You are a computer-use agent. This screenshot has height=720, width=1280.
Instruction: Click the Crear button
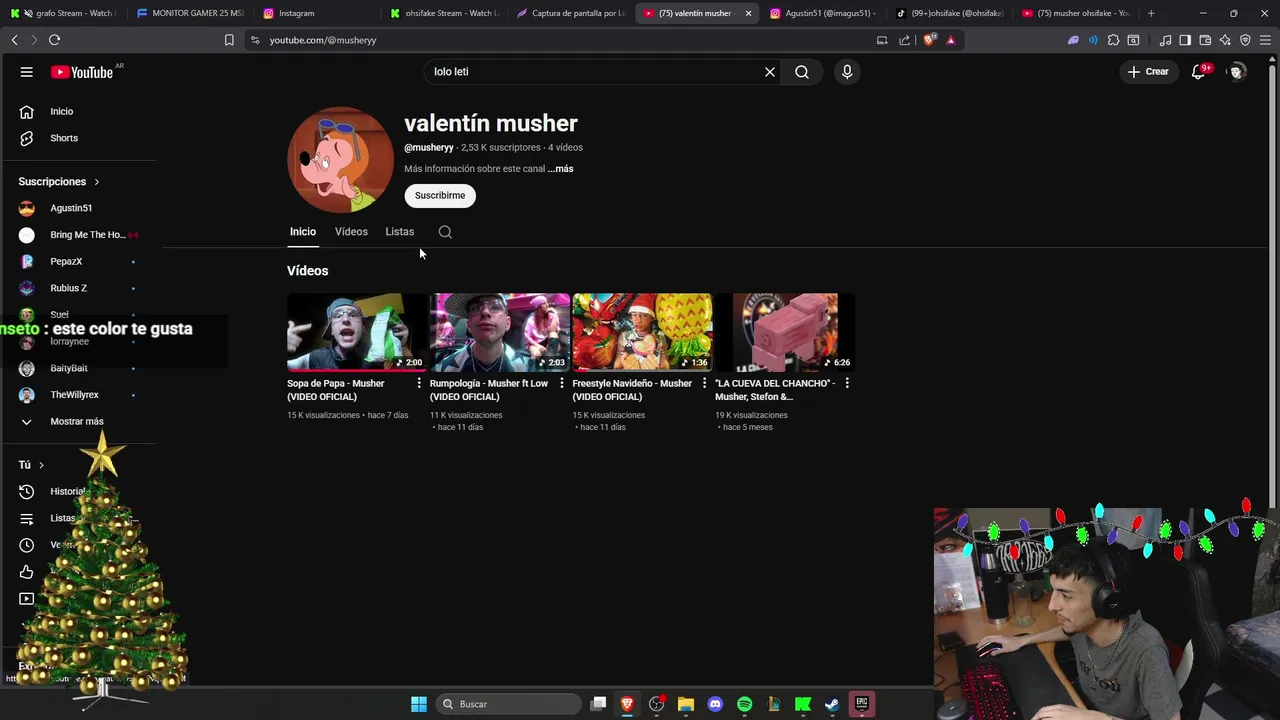1148,72
